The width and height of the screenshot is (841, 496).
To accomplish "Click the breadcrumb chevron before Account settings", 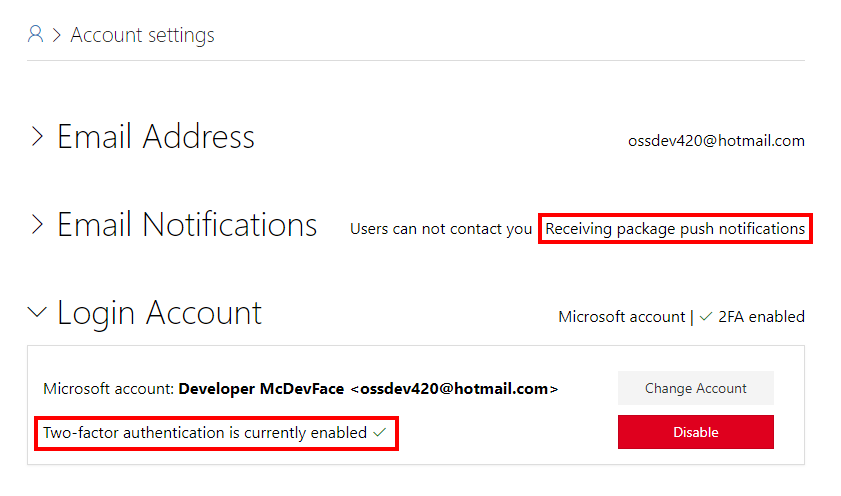I will coord(57,36).
